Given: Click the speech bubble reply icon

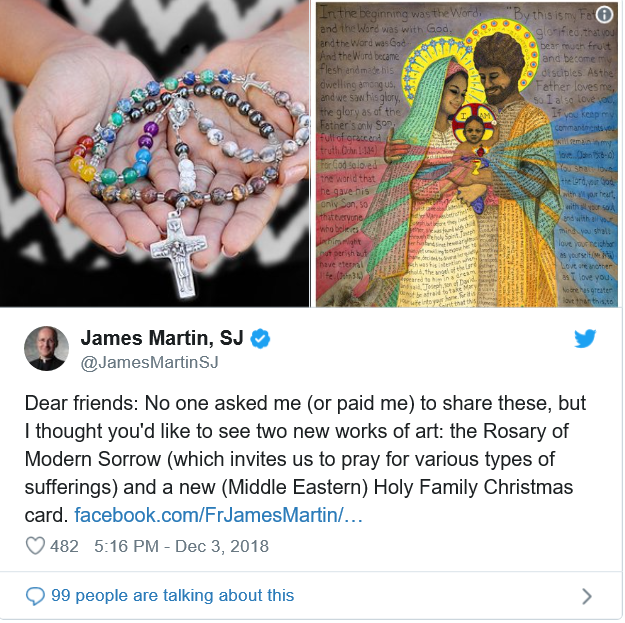Looking at the screenshot, I should (x=35, y=596).
